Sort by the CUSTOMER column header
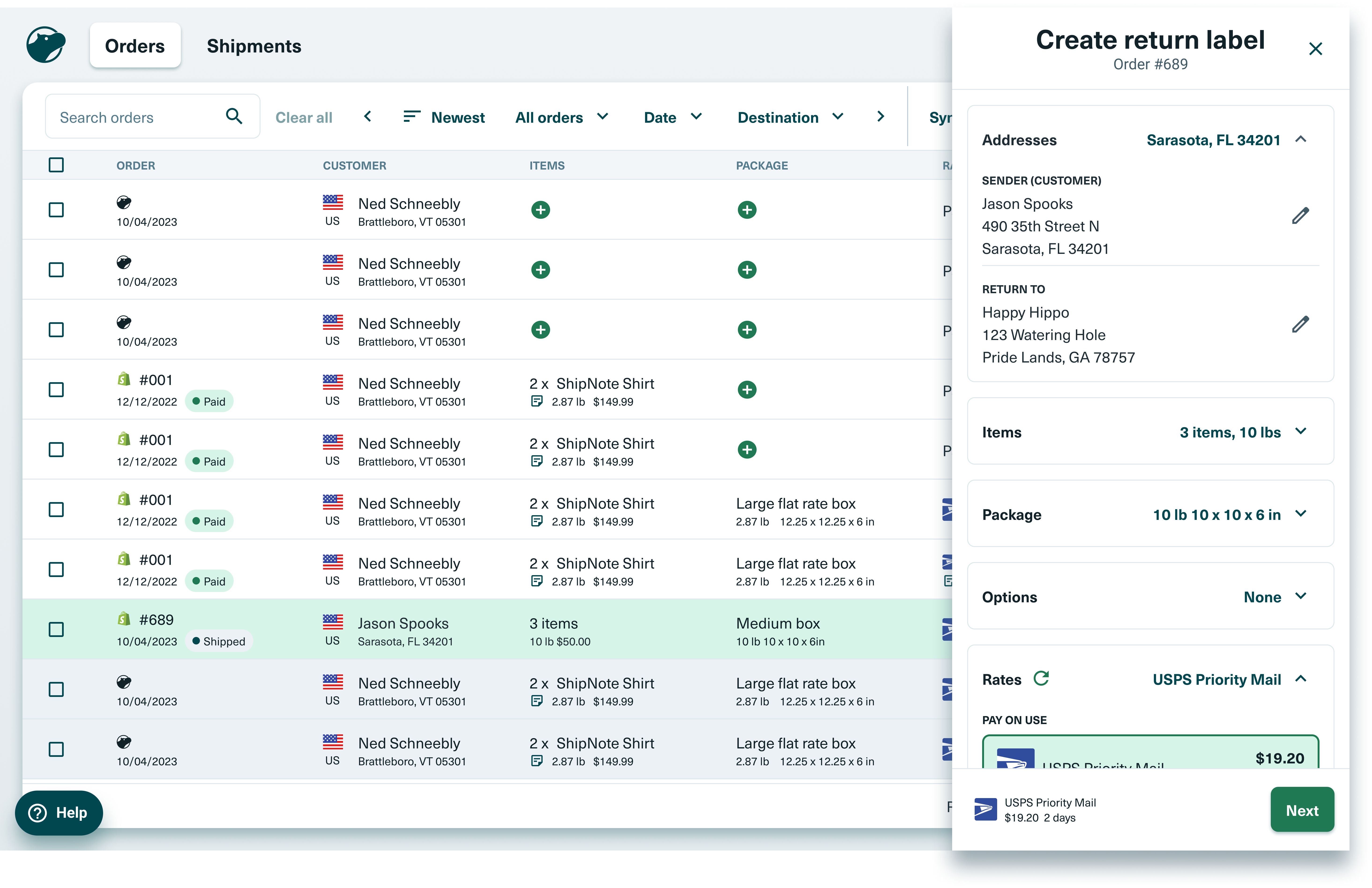The image size is (1372, 888). tap(354, 165)
